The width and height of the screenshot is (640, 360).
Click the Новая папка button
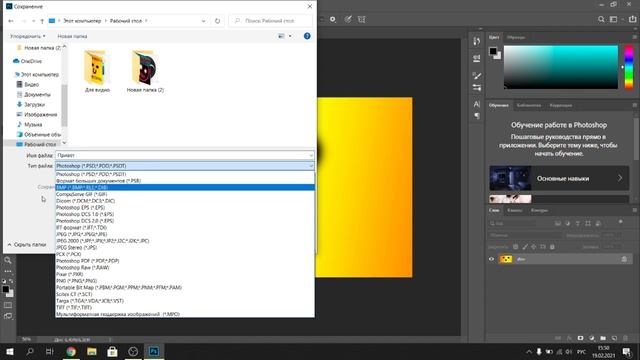coord(72,36)
